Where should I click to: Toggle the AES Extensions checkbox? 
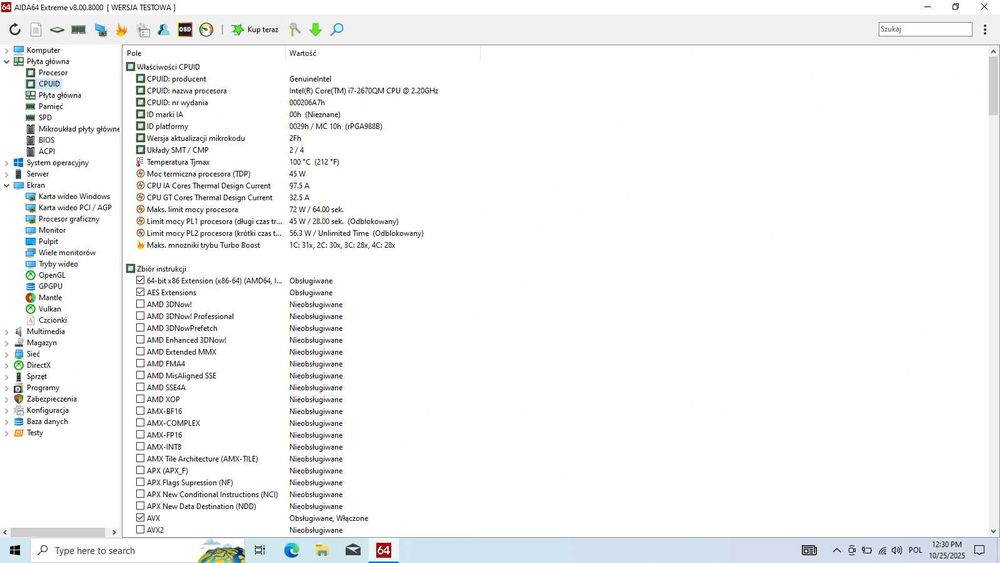pyautogui.click(x=140, y=292)
